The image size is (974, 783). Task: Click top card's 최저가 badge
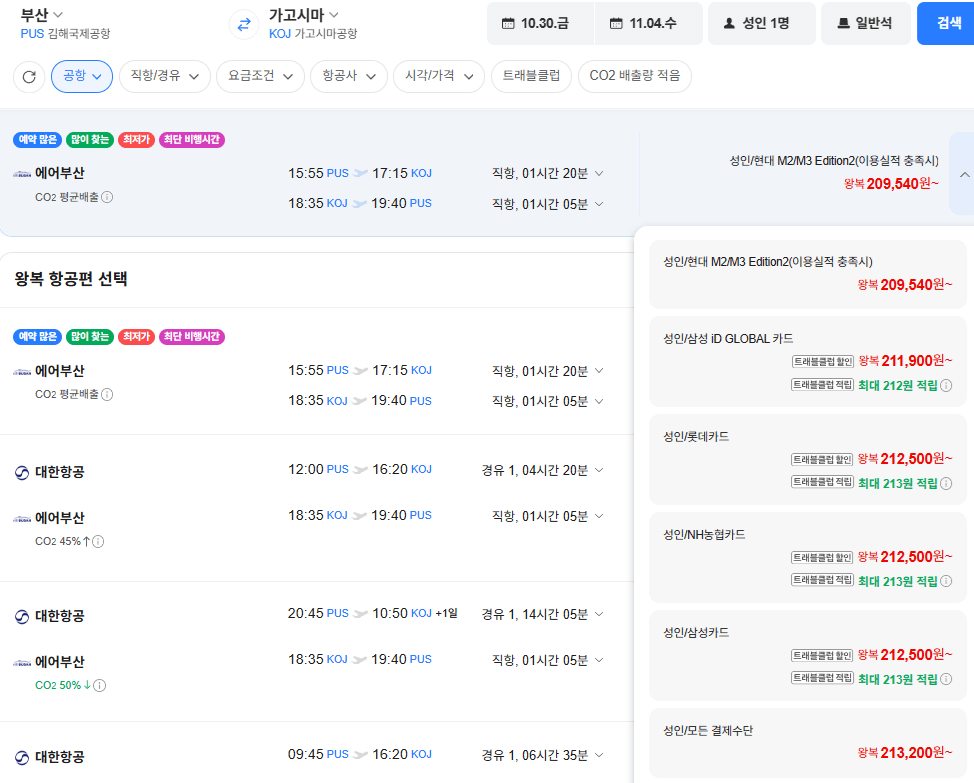(136, 140)
